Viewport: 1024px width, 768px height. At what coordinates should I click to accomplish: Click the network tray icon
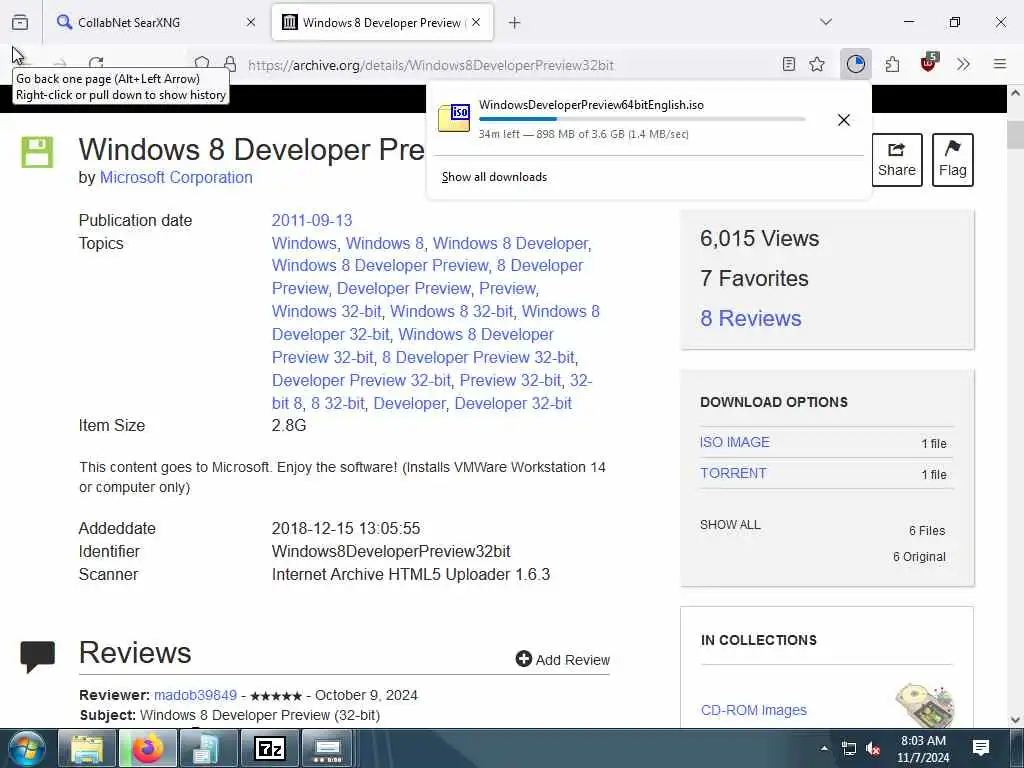pyautogui.click(x=848, y=748)
